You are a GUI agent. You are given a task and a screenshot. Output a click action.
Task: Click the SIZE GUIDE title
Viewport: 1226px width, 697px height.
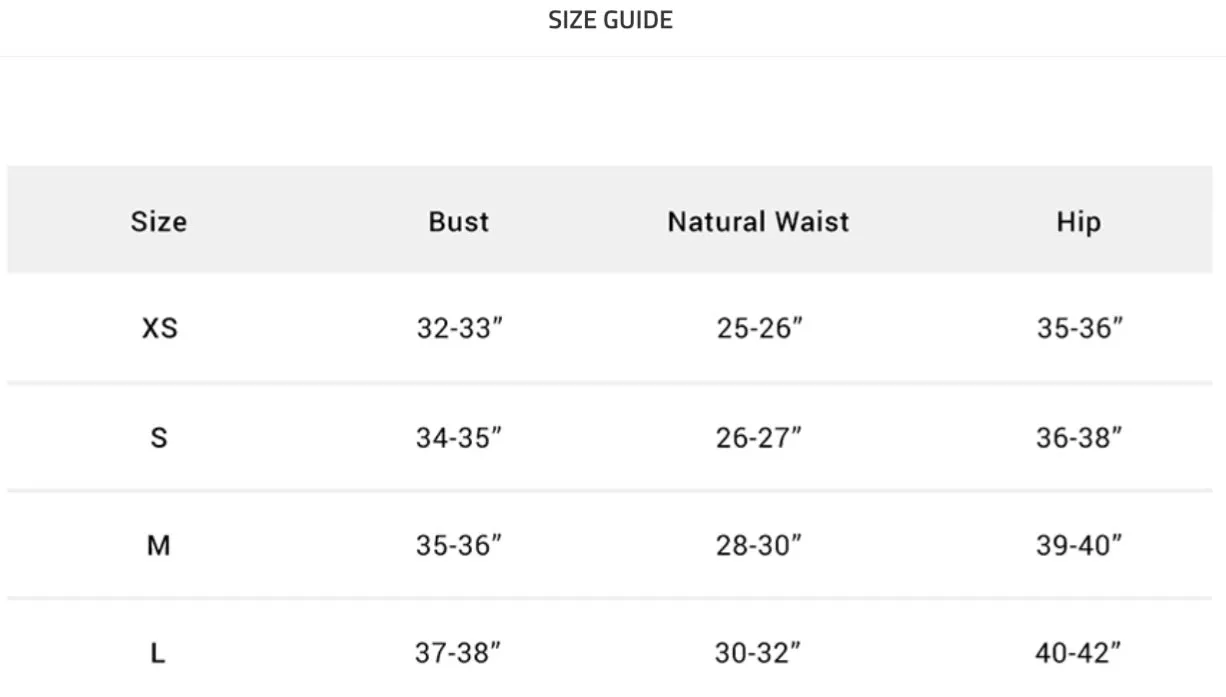tap(610, 20)
